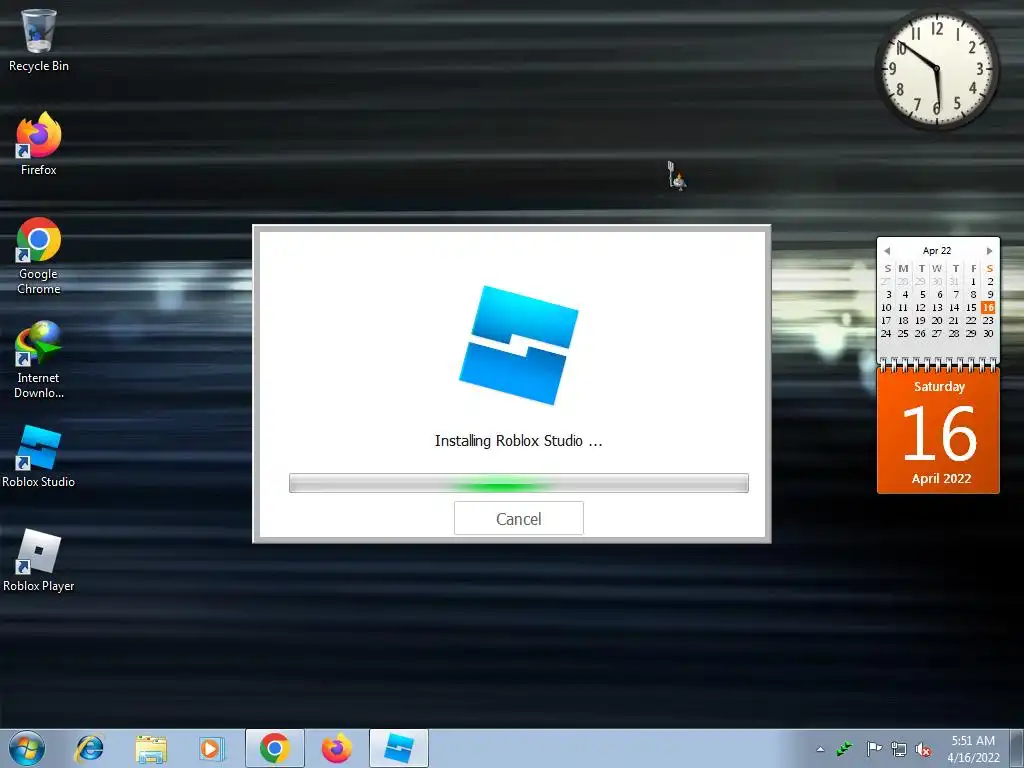Viewport: 1024px width, 768px height.
Task: Select date 20 in calendar gadget
Action: tap(937, 321)
